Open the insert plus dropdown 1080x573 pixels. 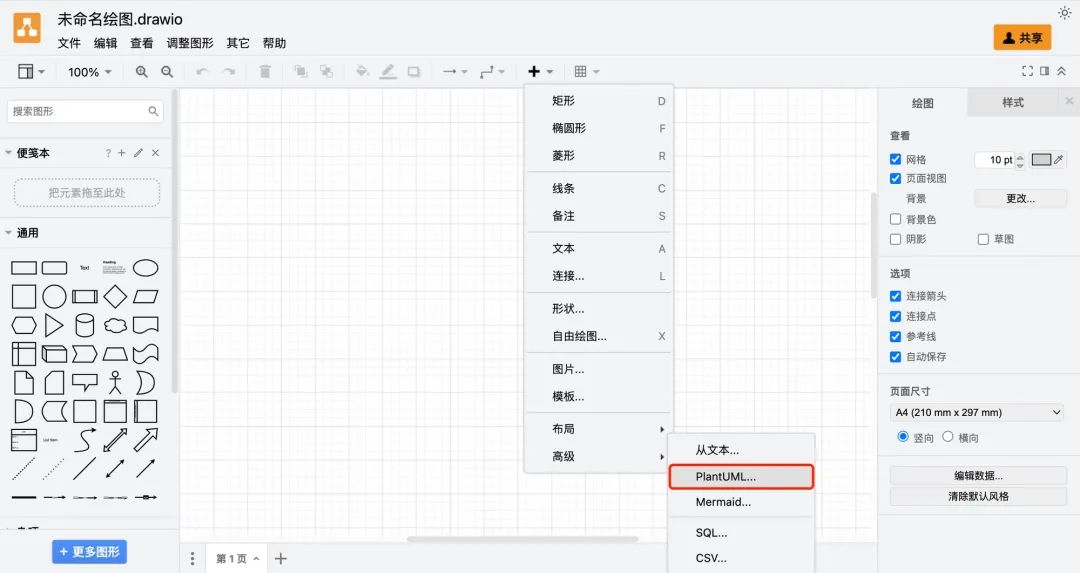tap(541, 72)
